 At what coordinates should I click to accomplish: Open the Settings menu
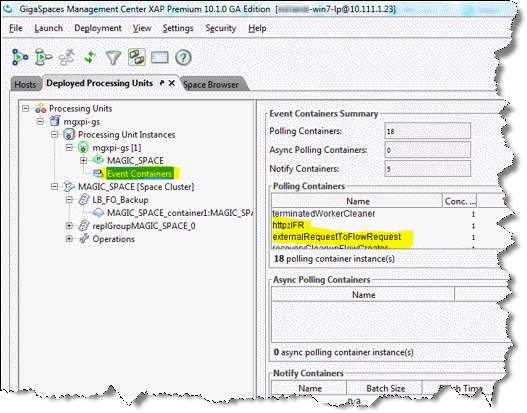(178, 28)
